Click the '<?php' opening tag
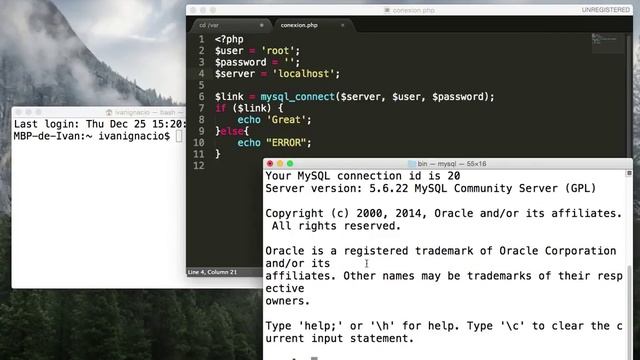Image resolution: width=640 pixels, height=360 pixels. coord(229,39)
